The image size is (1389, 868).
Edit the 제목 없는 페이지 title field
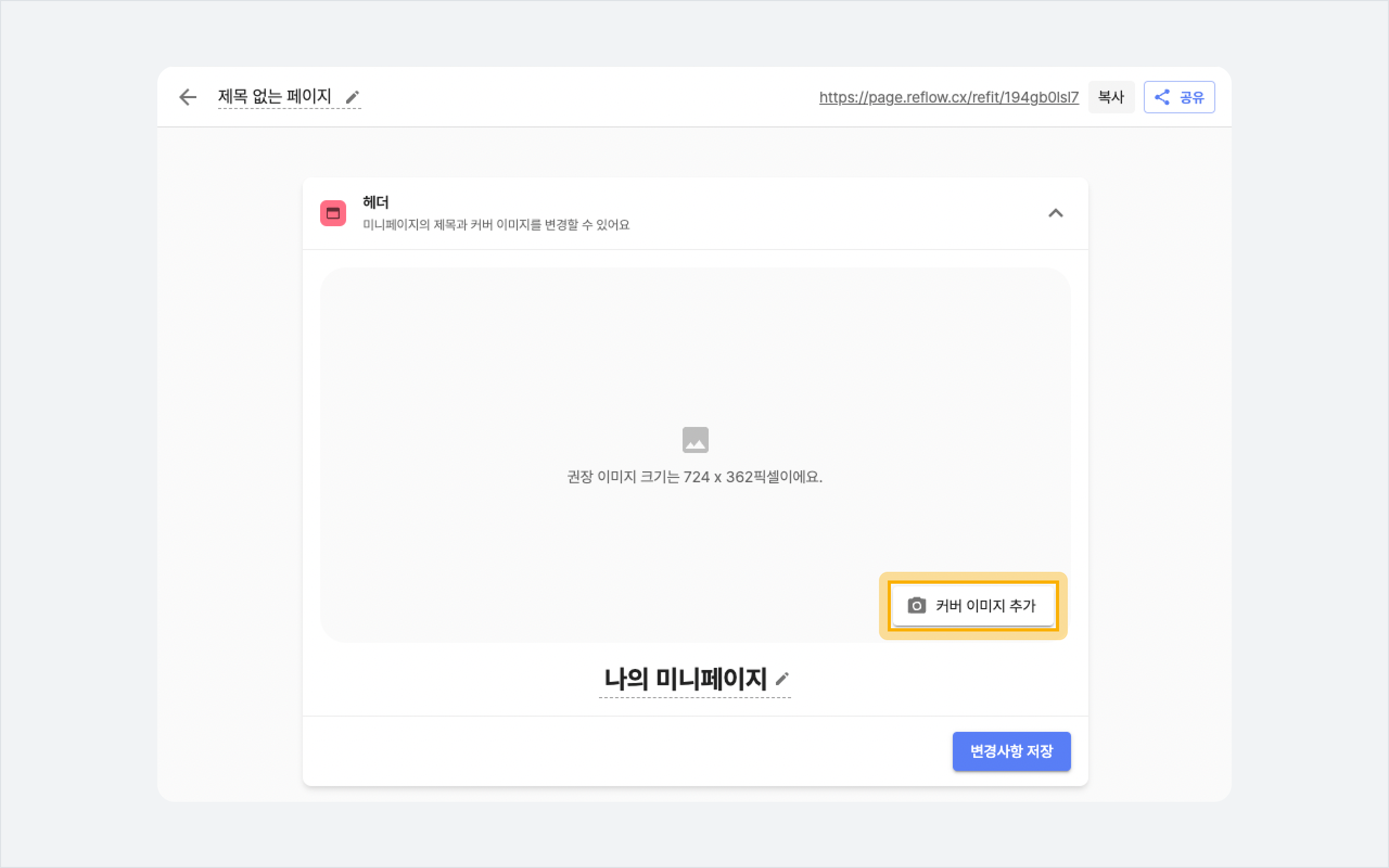(275, 96)
